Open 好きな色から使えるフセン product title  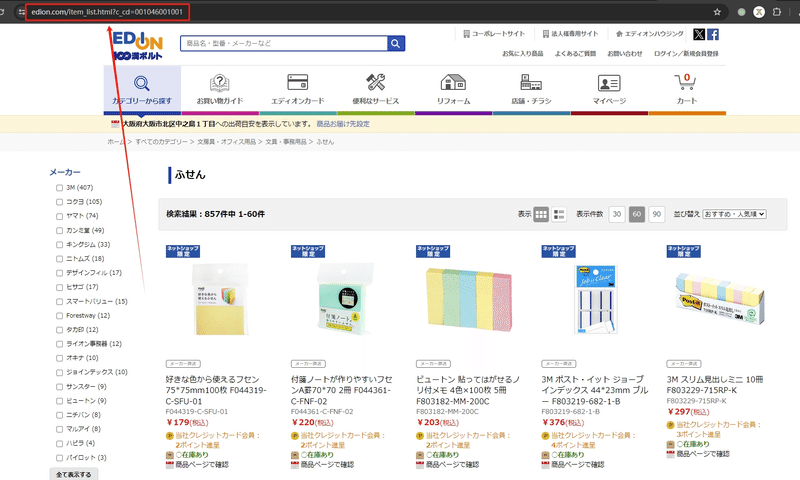216,390
